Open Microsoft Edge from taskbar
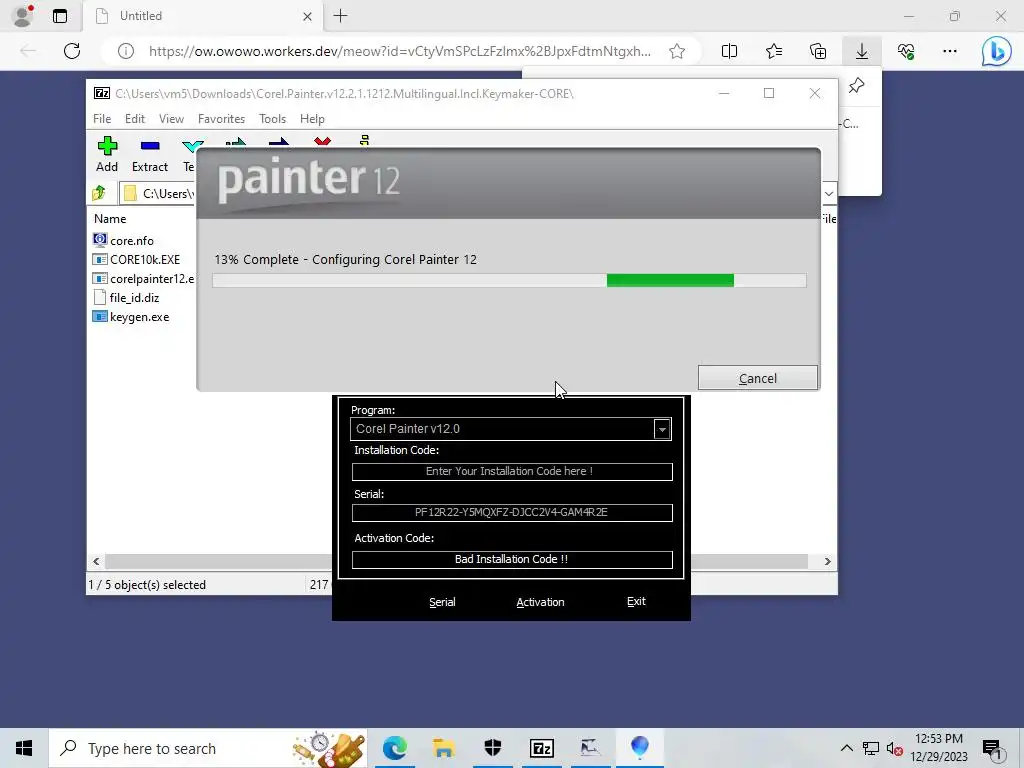 (394, 748)
